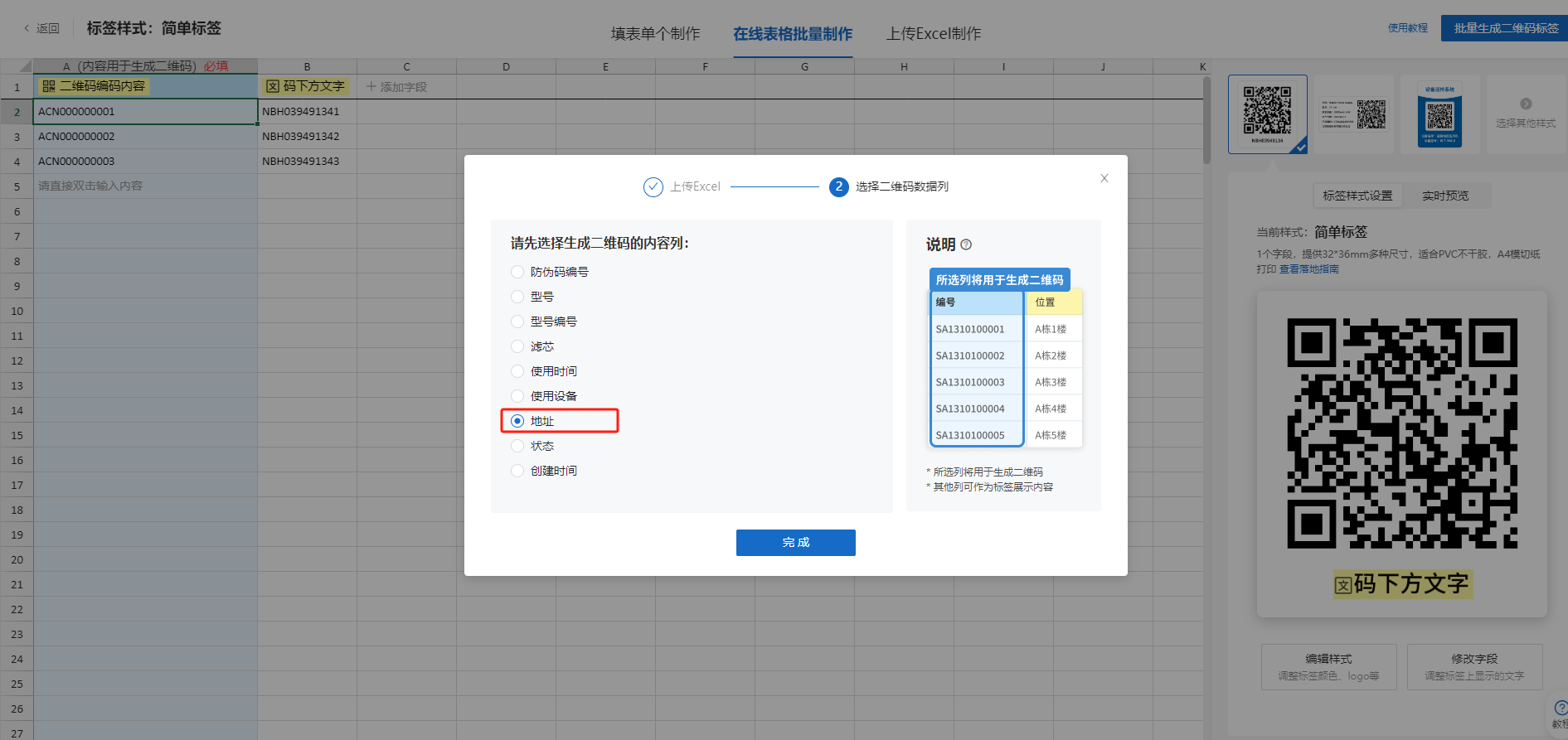Open the 查看落地指南 link
This screenshot has height=740, width=1568.
(1308, 269)
